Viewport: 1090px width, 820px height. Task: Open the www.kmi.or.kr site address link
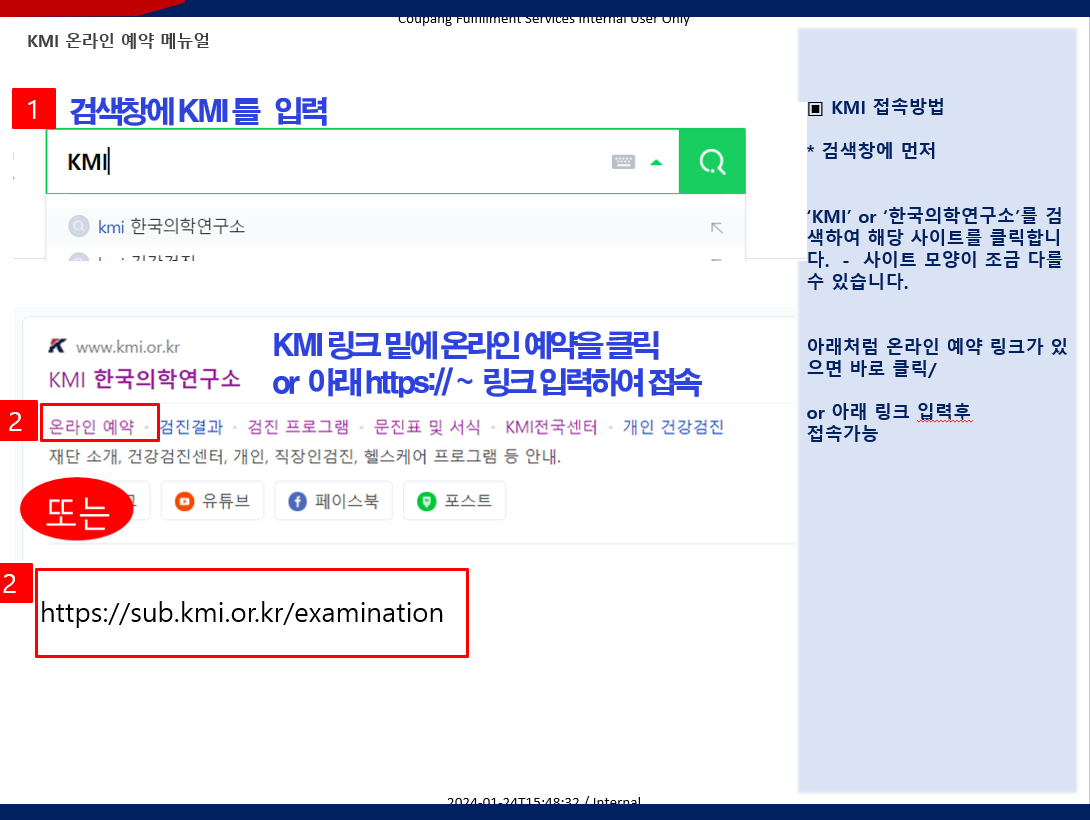click(128, 347)
